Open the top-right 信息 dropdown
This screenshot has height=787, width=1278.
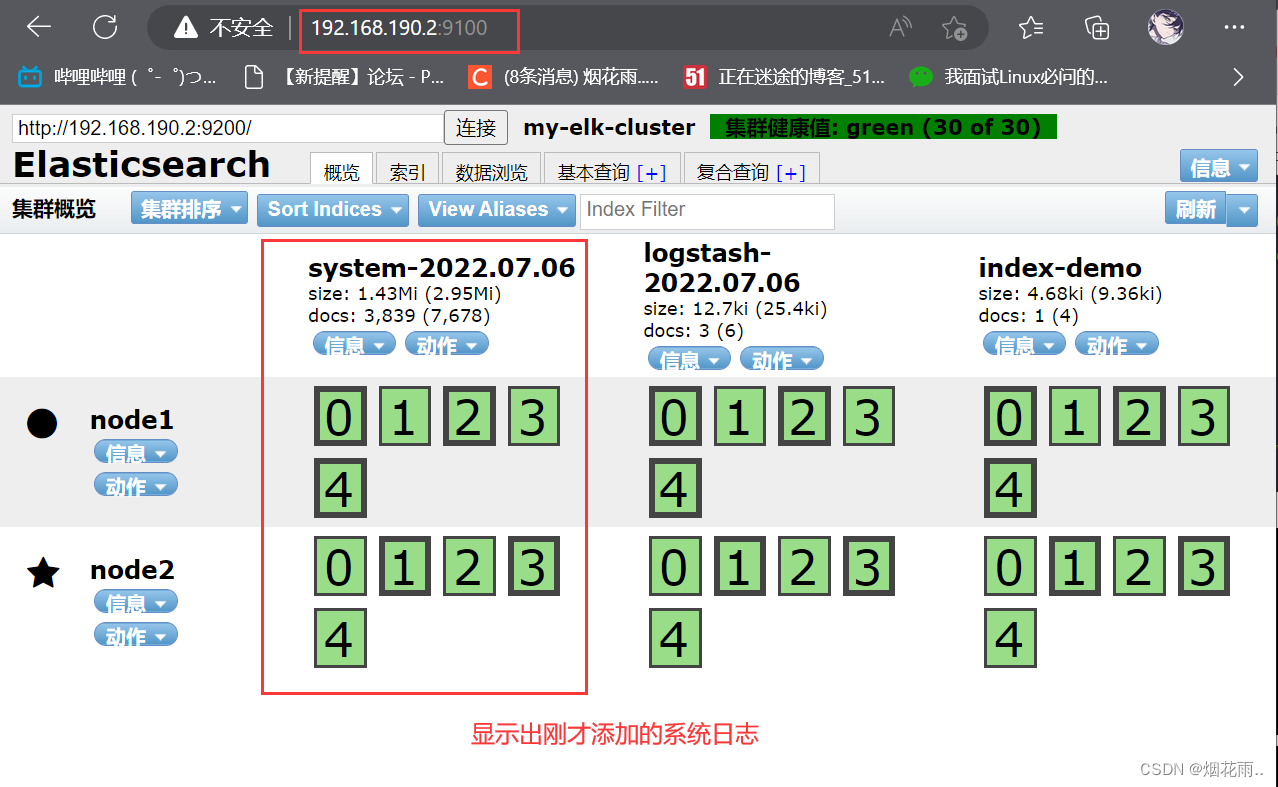point(1218,167)
